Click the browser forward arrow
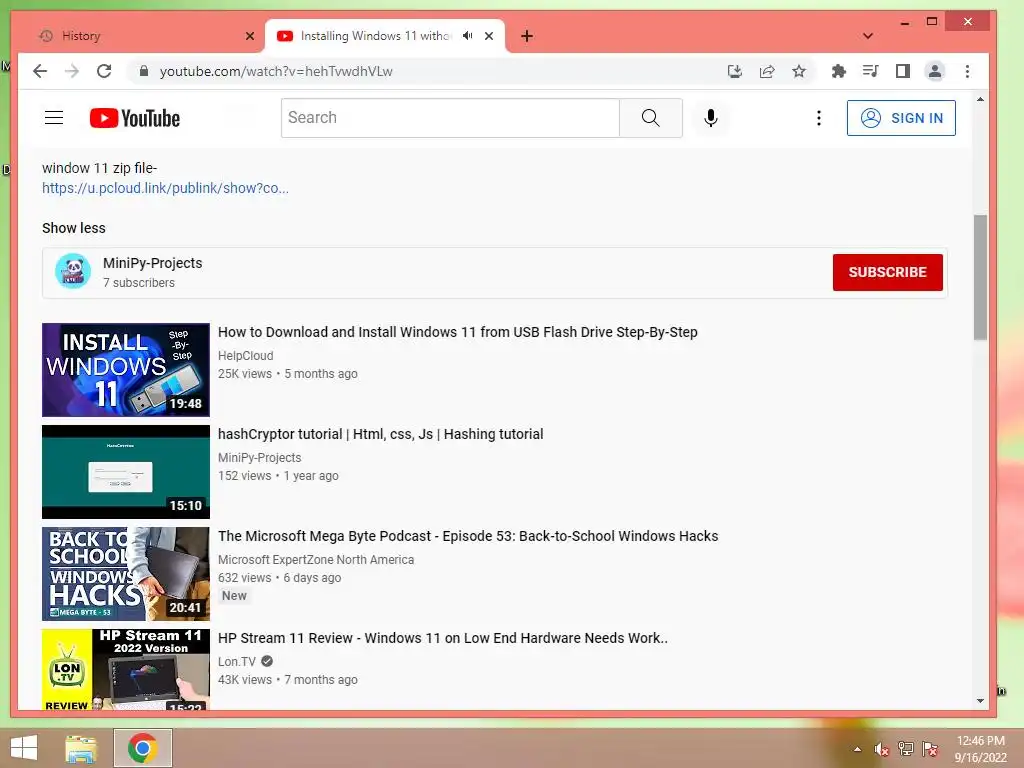This screenshot has width=1024, height=768. (72, 71)
